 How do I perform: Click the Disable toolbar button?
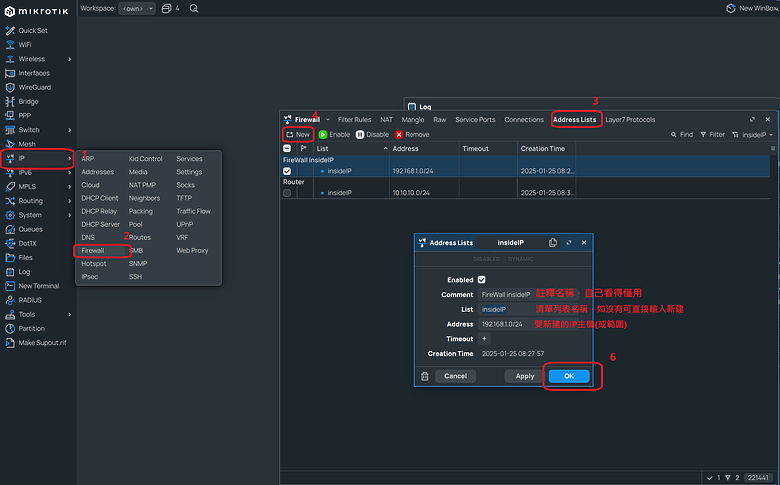coord(373,135)
